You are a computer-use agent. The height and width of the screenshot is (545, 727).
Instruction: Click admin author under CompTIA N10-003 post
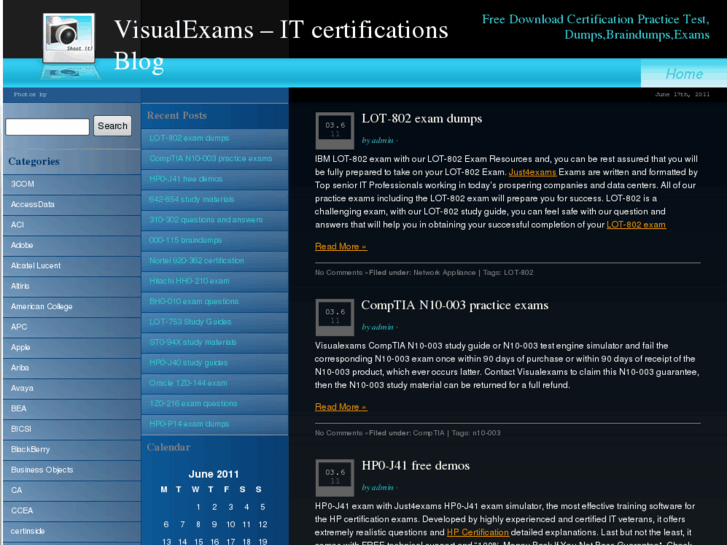pyautogui.click(x=382, y=327)
